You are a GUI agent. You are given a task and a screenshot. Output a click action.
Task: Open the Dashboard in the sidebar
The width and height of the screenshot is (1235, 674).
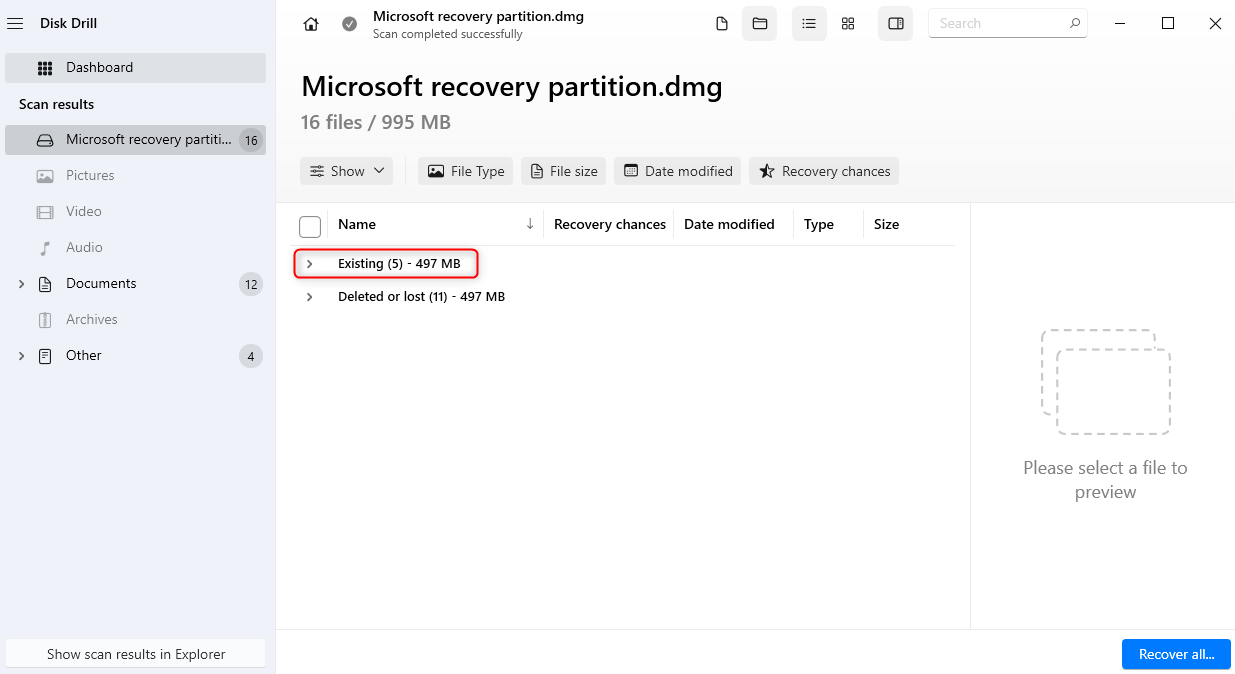click(135, 68)
